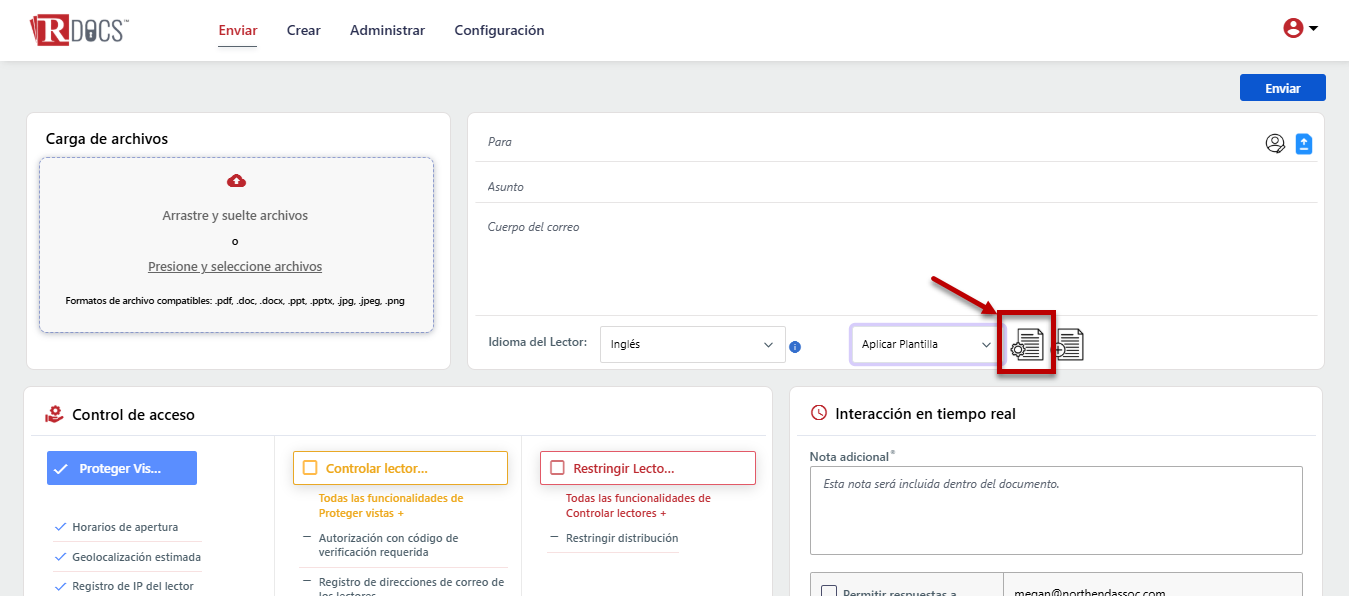Click the RDocs logo
Screen dimensions: 1349x596
pos(78,30)
